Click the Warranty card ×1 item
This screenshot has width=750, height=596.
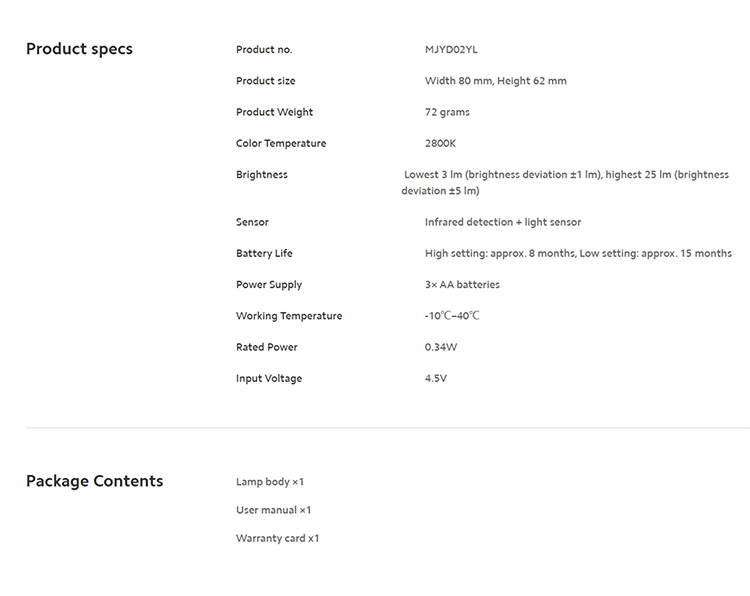[x=277, y=538]
